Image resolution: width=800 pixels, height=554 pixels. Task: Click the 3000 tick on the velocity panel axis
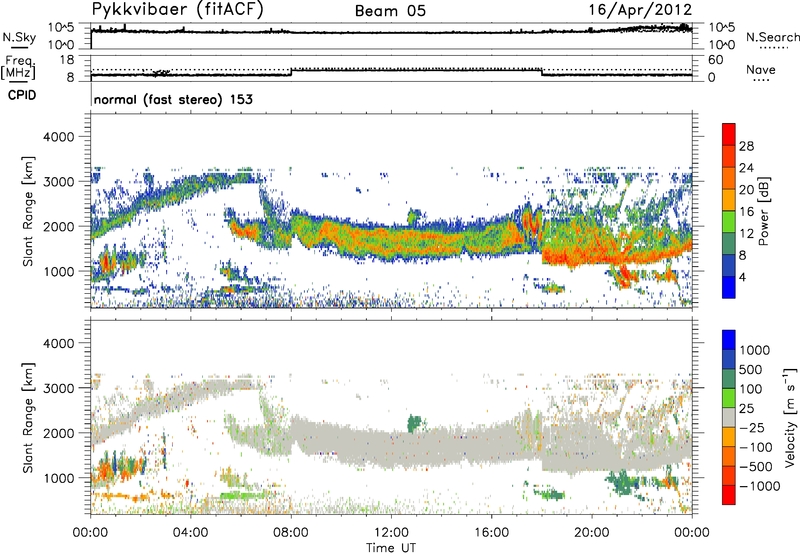(59, 388)
